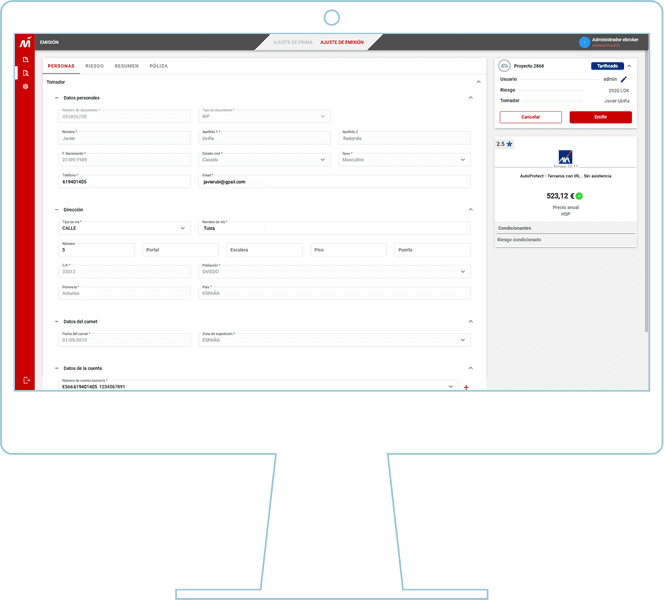Collapse Datos personales with the minus icon

pyautogui.click(x=56, y=98)
